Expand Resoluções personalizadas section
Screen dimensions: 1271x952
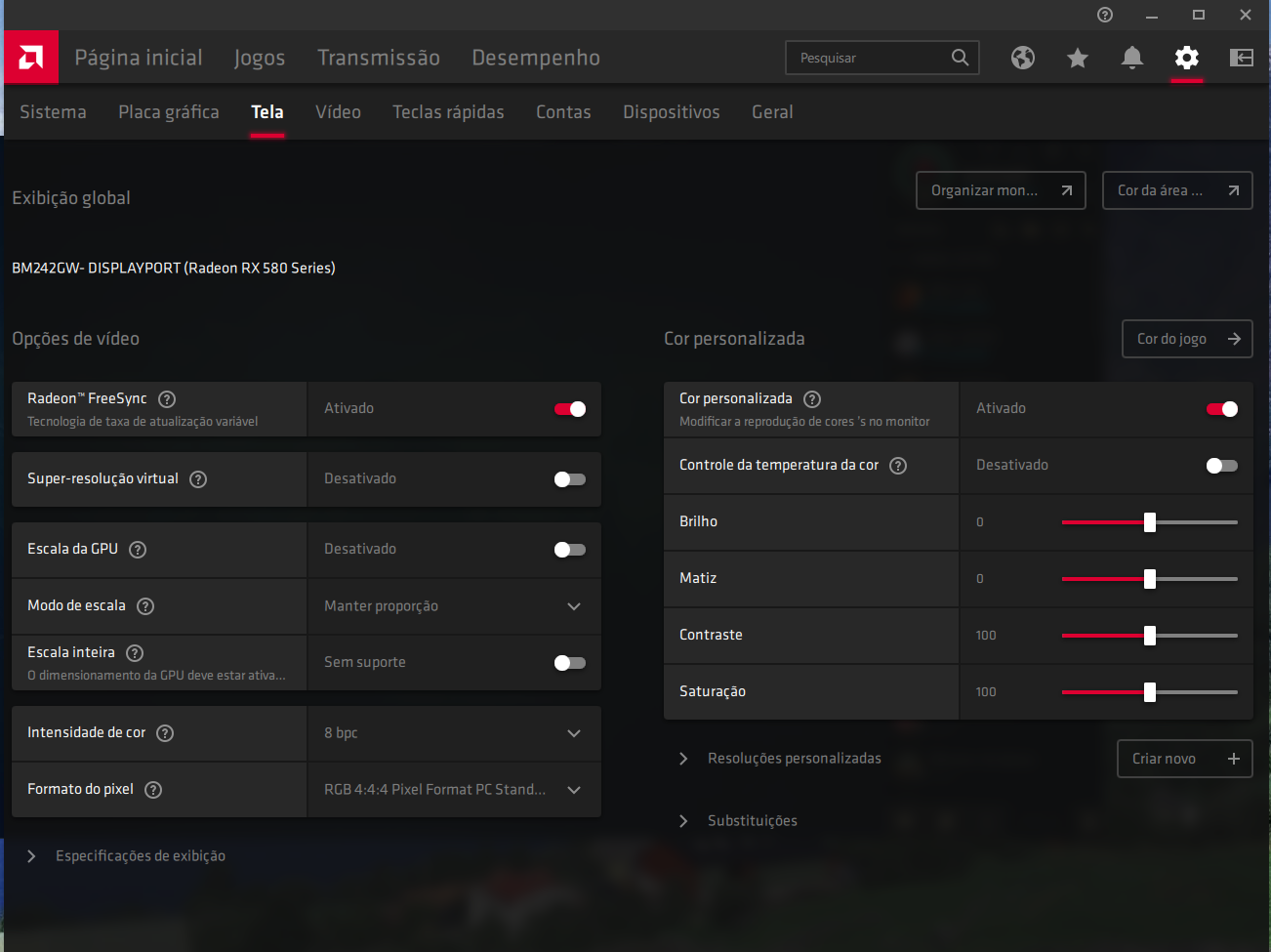[780, 759]
